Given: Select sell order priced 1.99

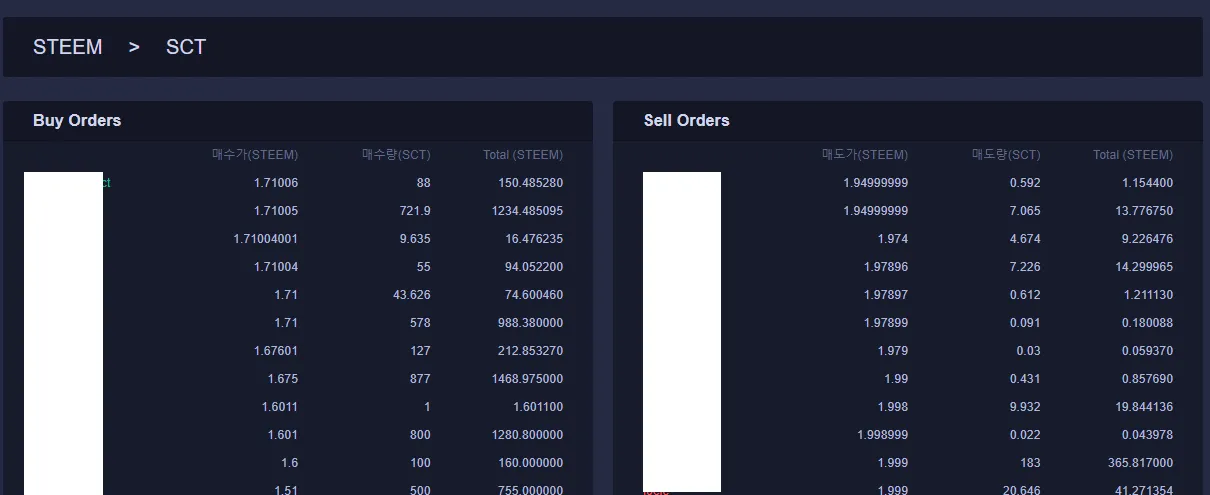Looking at the screenshot, I should (908, 379).
